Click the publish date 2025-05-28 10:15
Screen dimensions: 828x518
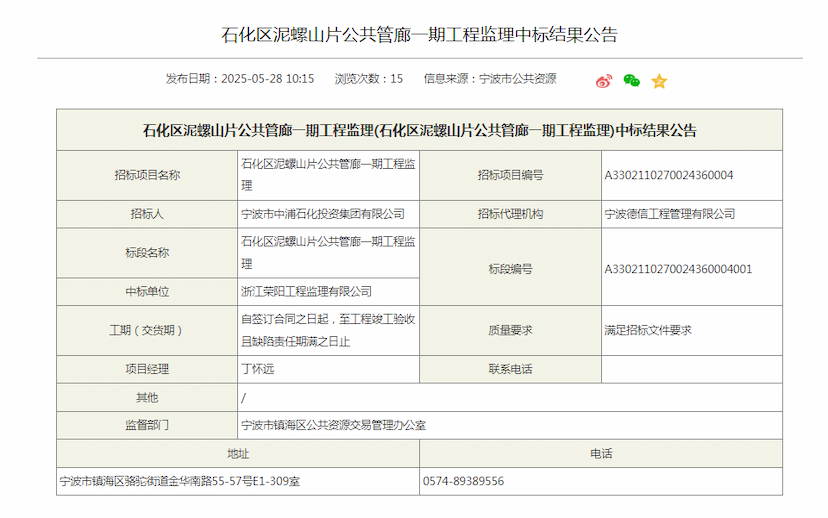pos(267,79)
